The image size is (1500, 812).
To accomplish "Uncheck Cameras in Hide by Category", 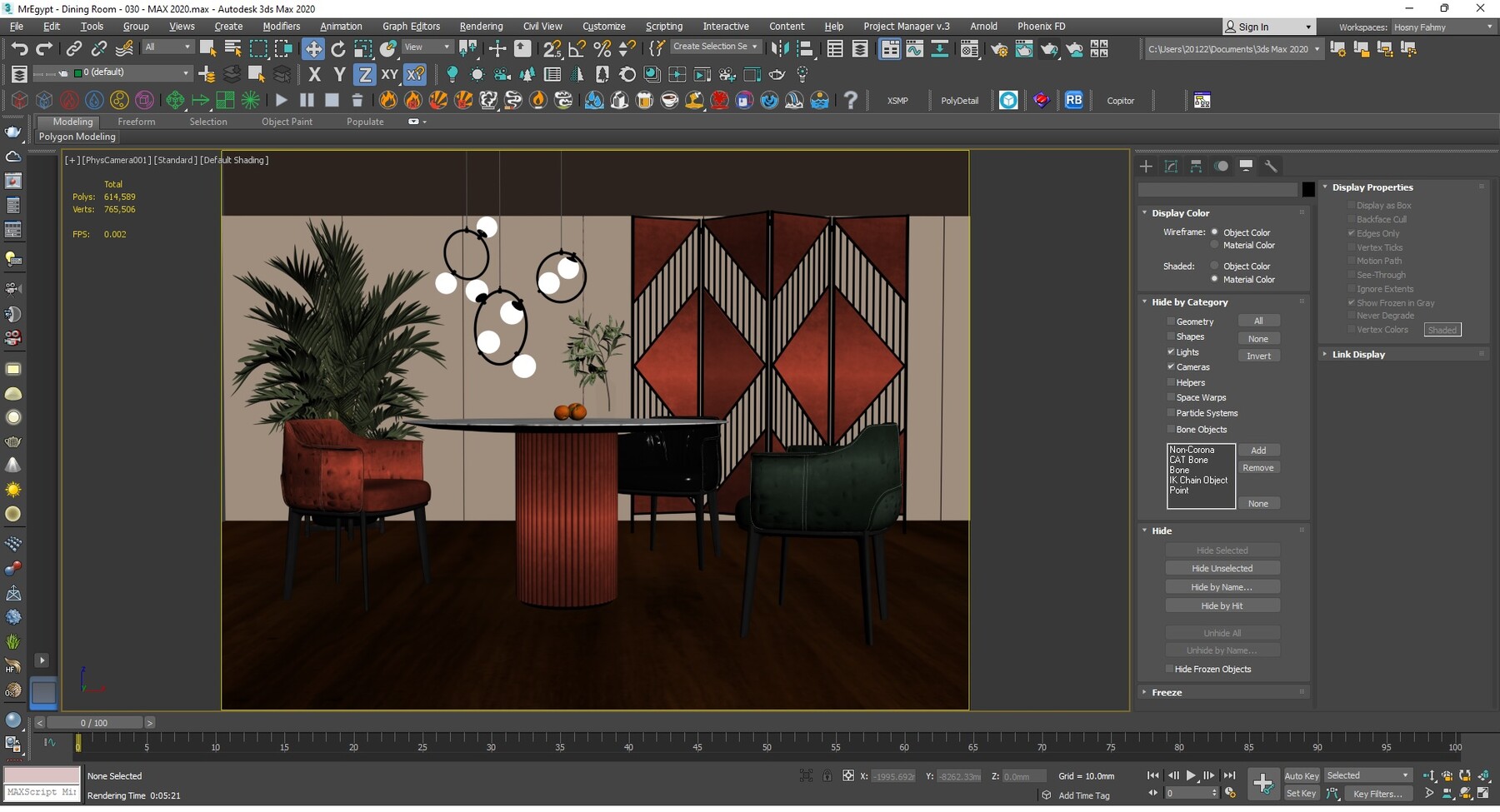I will (1171, 366).
